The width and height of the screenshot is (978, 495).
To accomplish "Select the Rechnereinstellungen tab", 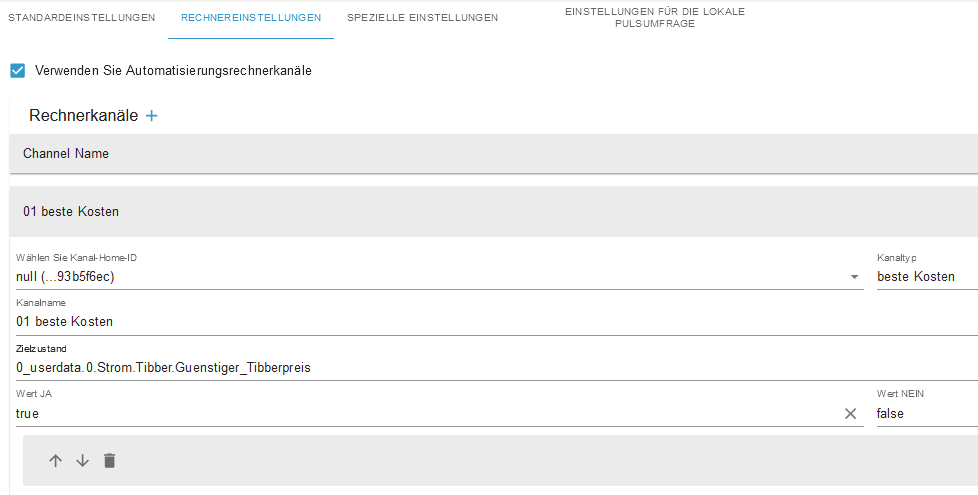I will click(x=251, y=18).
